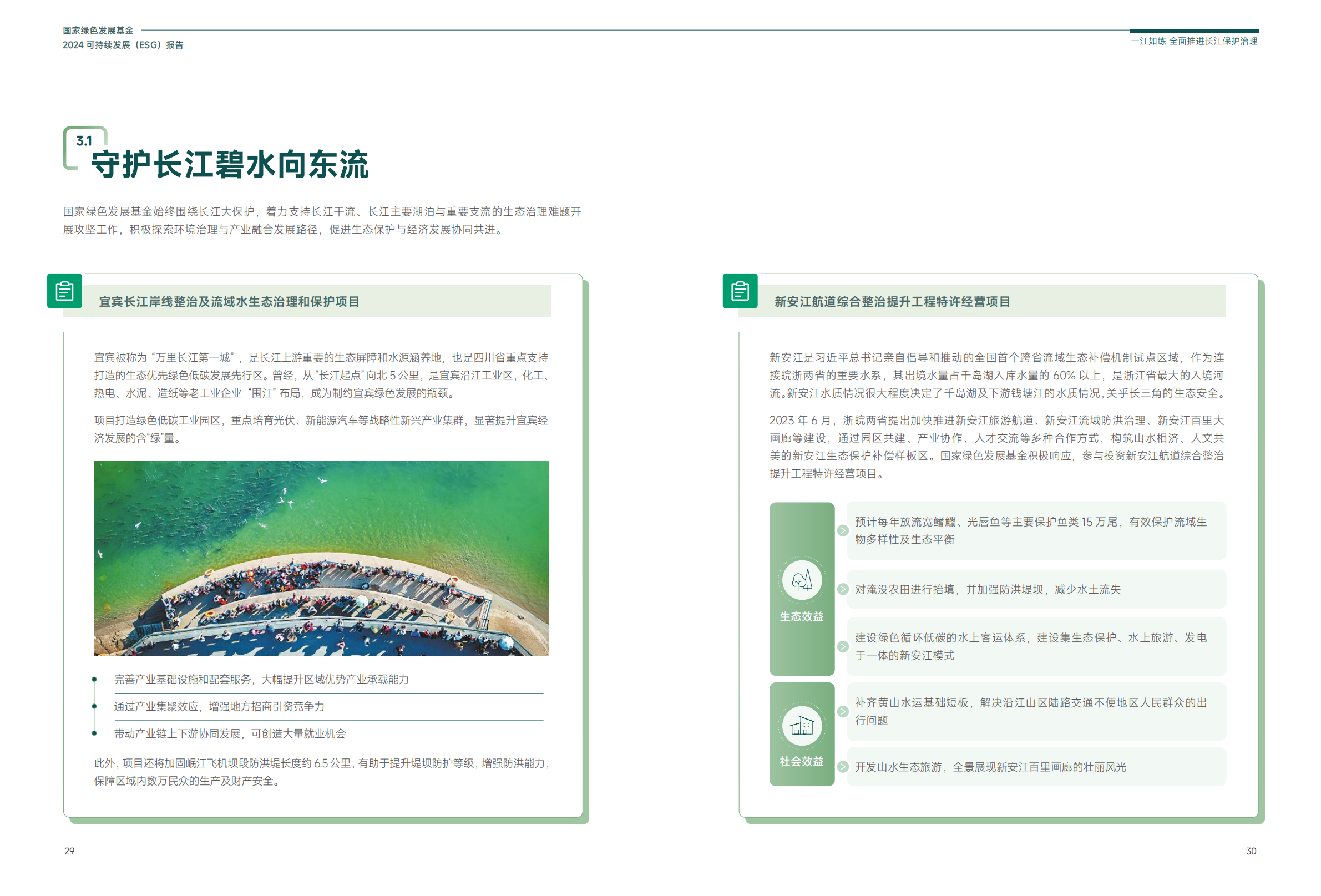
Task: Click the building icon above 社会效益
Action: tap(802, 726)
